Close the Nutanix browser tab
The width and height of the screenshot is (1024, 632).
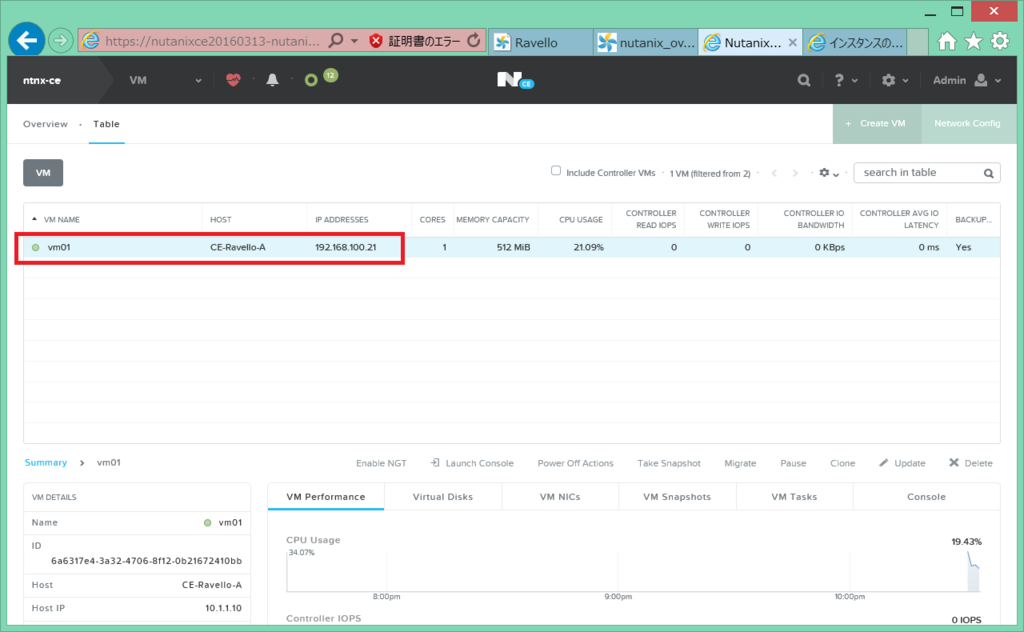point(793,42)
